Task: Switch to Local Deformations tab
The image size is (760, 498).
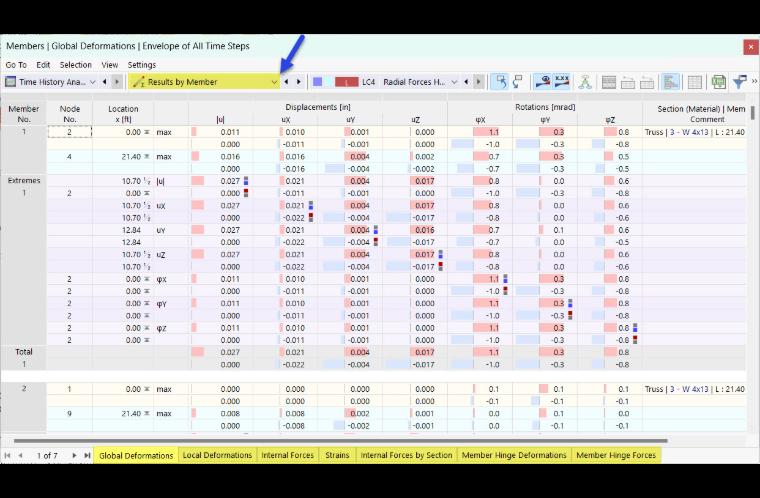Action: coord(217,455)
